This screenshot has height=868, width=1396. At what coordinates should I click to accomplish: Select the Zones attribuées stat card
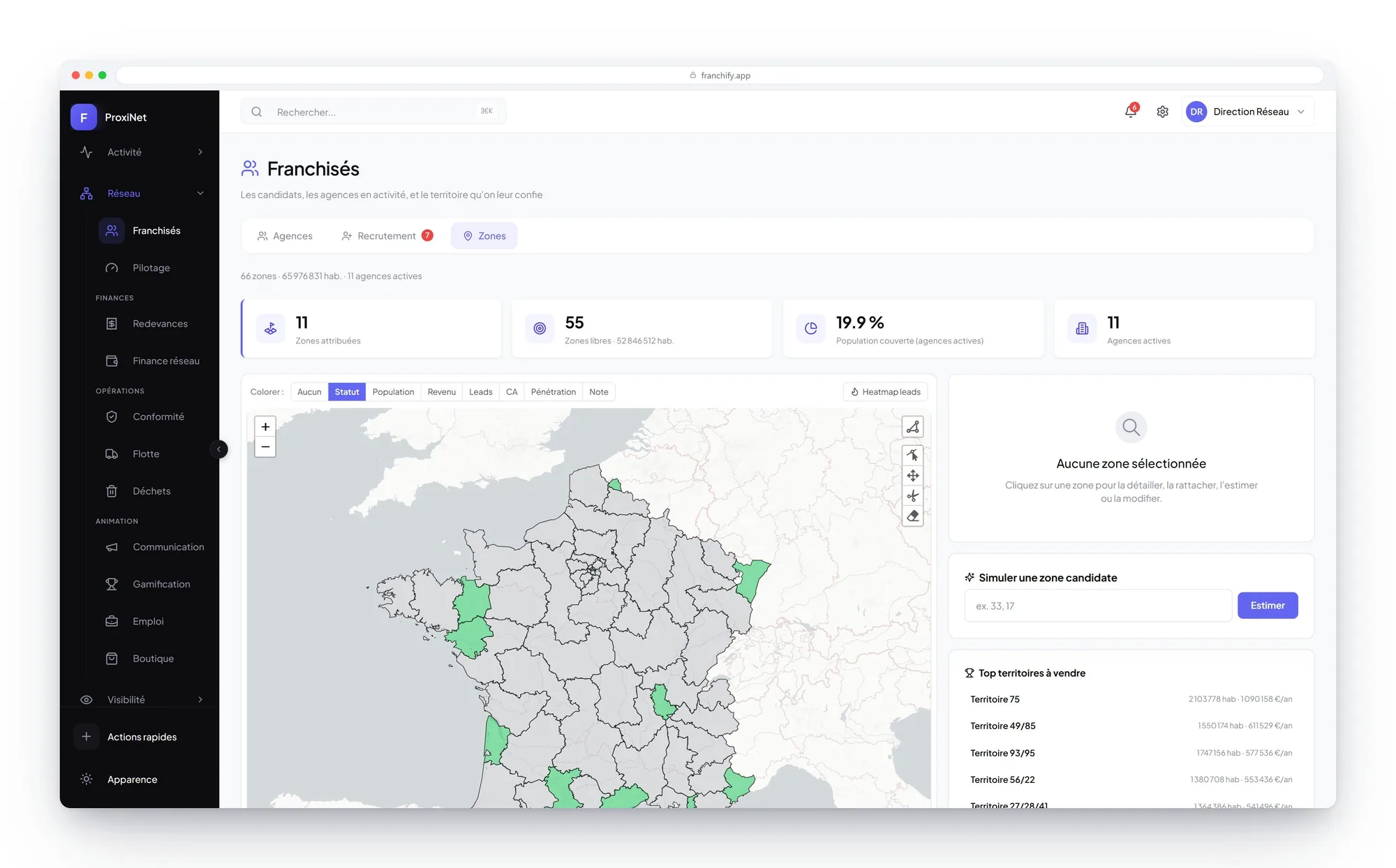click(x=371, y=329)
